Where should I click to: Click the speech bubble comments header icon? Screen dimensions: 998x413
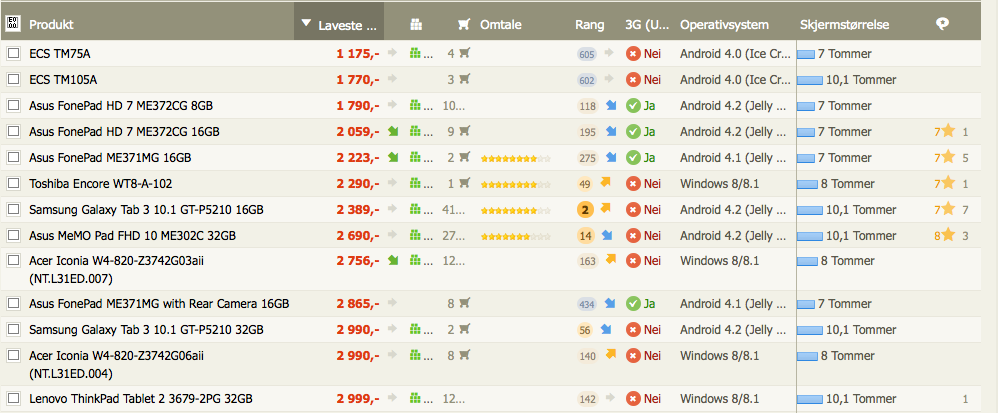click(943, 24)
